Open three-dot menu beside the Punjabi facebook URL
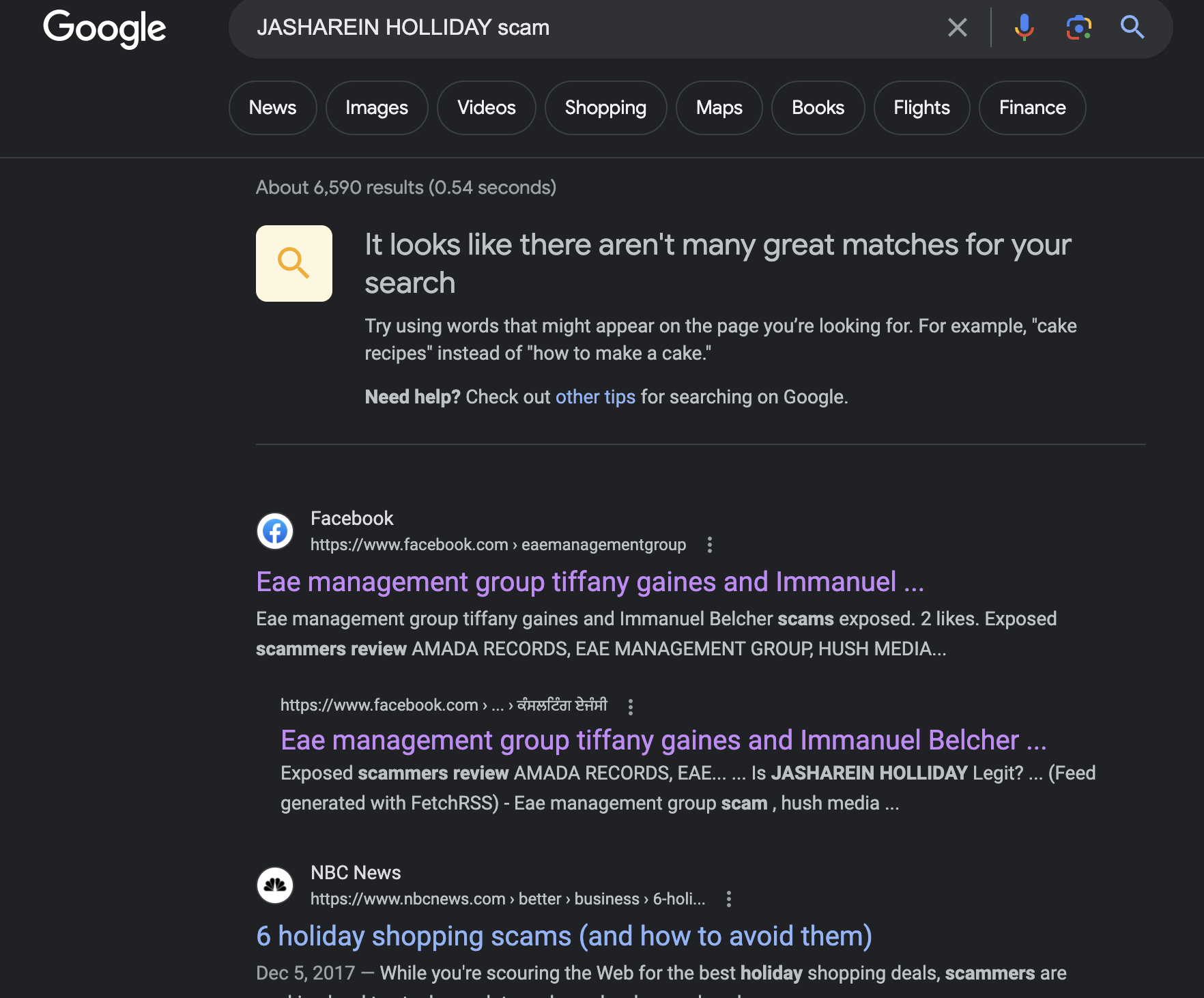This screenshot has height=998, width=1204. click(631, 707)
